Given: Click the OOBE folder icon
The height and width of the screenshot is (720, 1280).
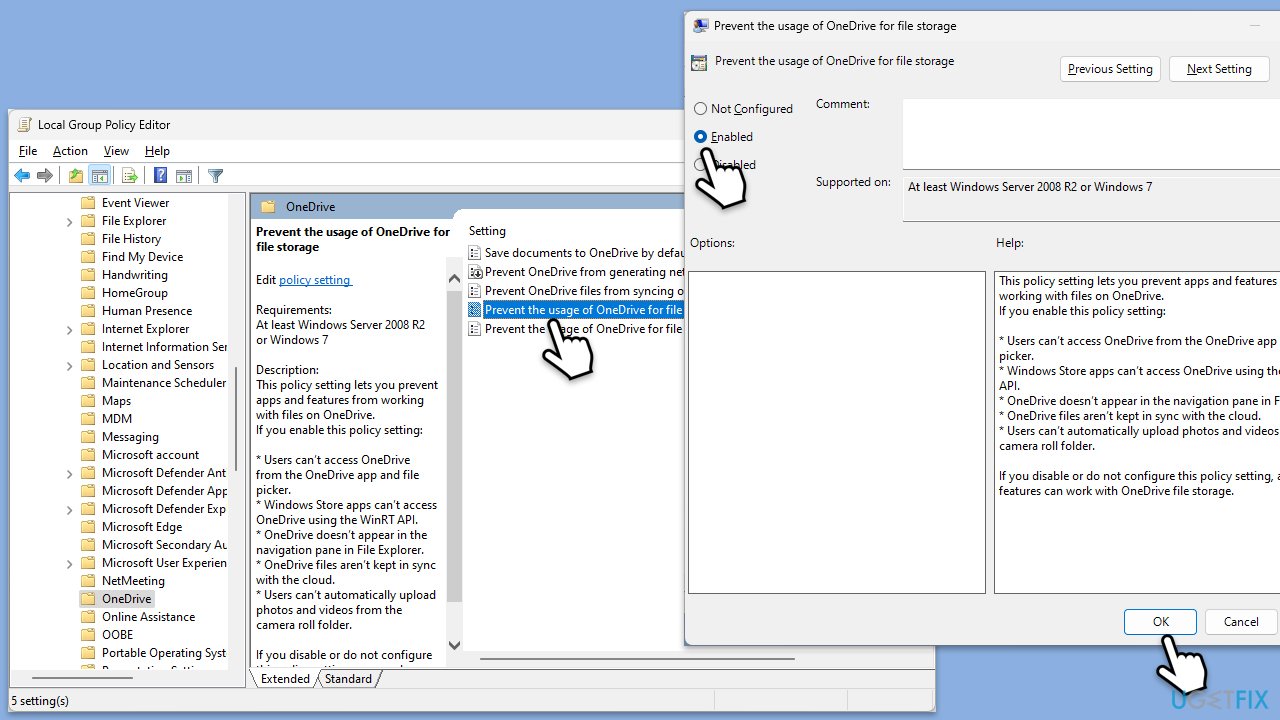Looking at the screenshot, I should coord(88,635).
